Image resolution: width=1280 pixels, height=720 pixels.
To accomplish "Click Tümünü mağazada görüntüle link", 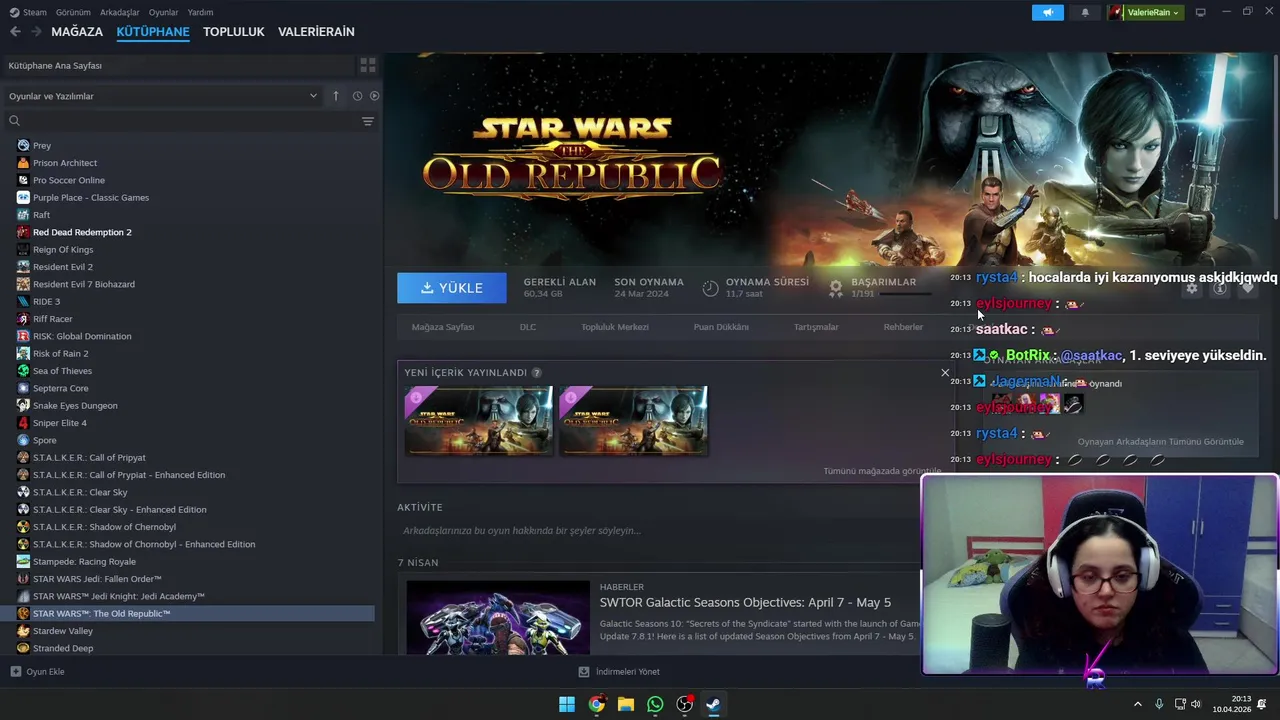I will [x=882, y=471].
